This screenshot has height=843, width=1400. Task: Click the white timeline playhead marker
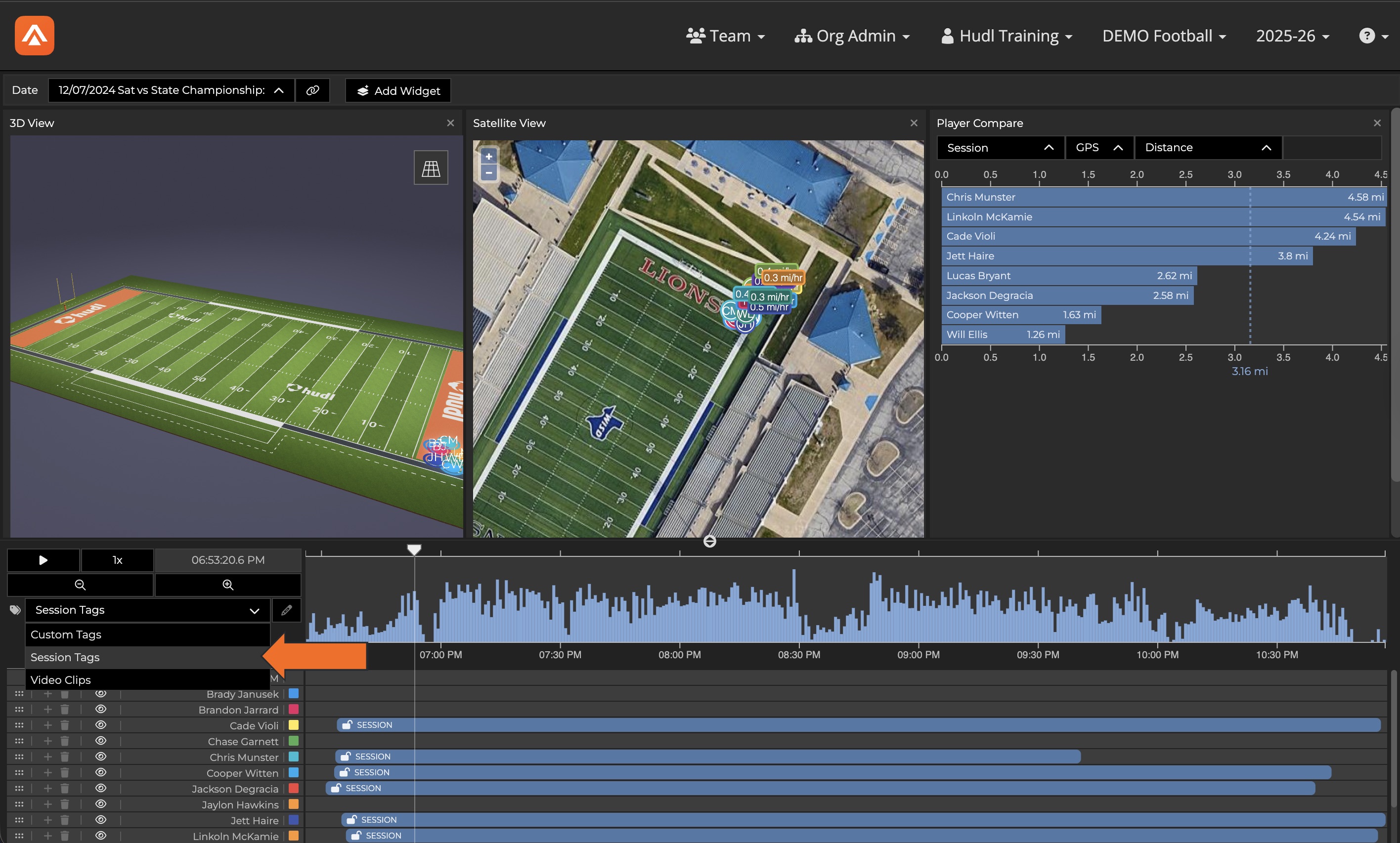414,549
